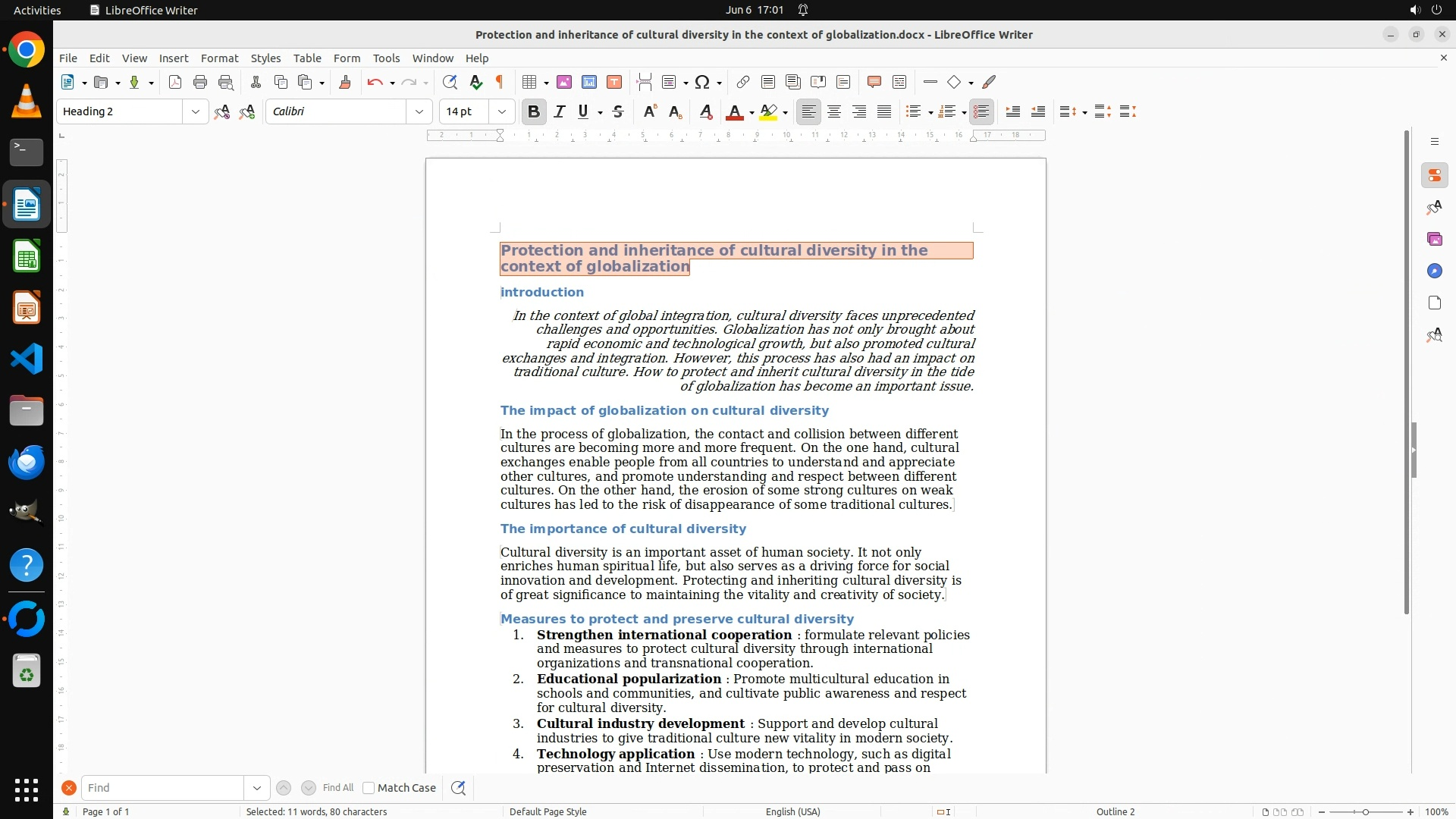
Task: Enable the Match Case checkbox
Action: pyautogui.click(x=369, y=788)
